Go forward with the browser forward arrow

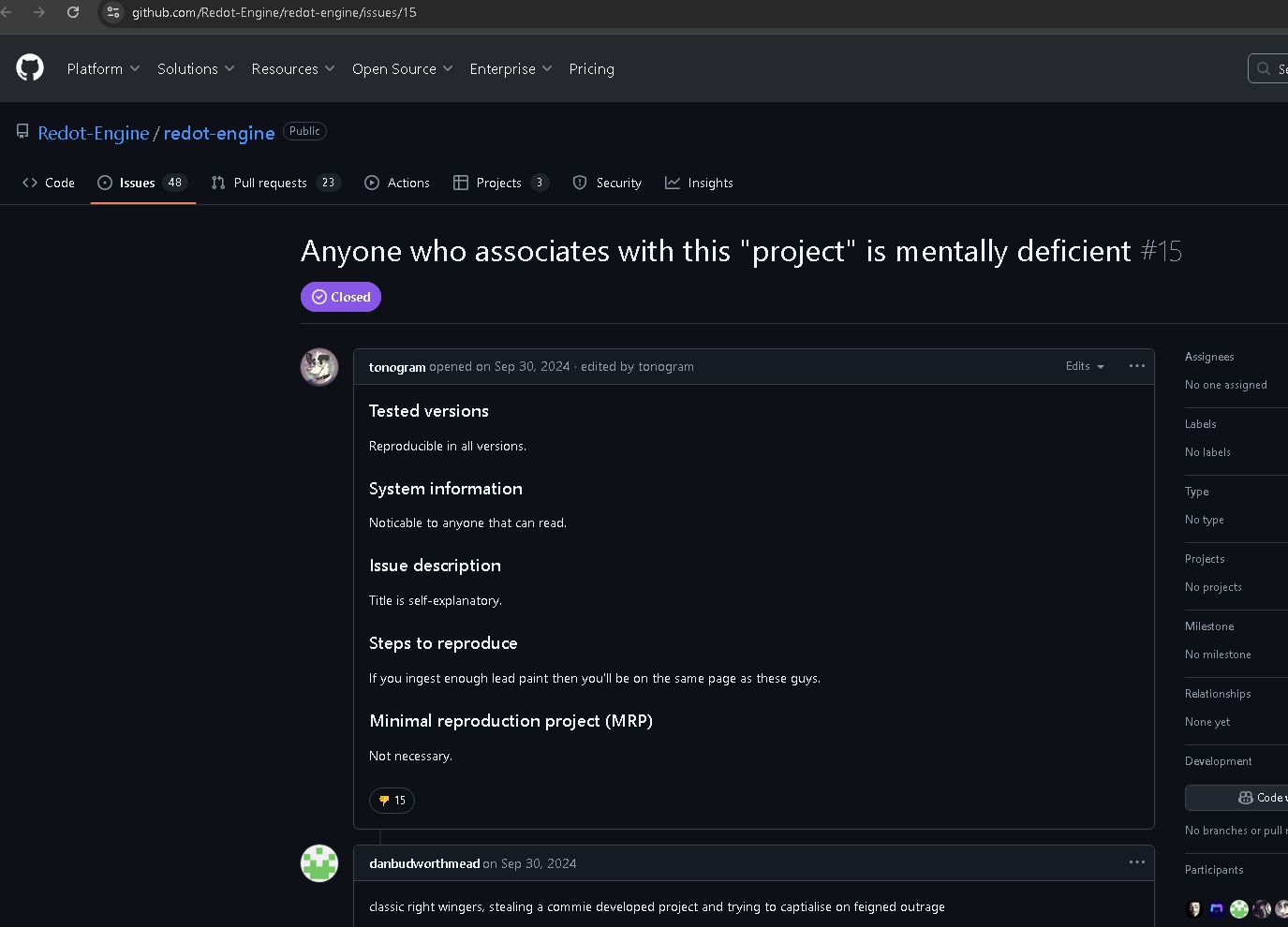(x=39, y=12)
